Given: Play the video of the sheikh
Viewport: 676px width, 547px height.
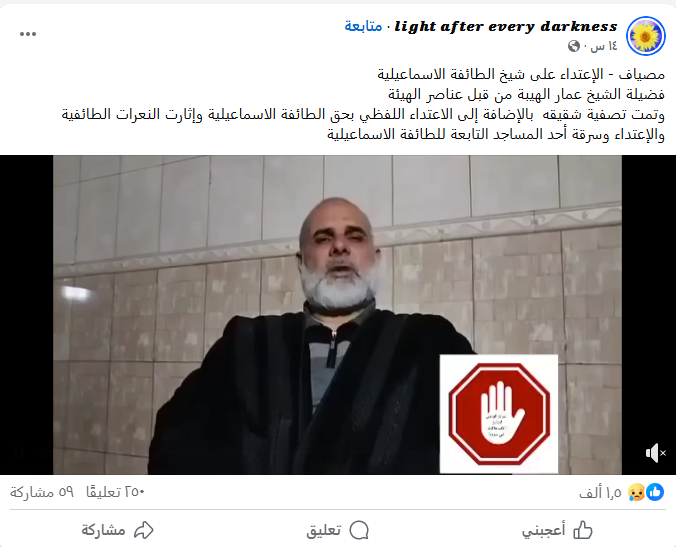Looking at the screenshot, I should pos(337,315).
